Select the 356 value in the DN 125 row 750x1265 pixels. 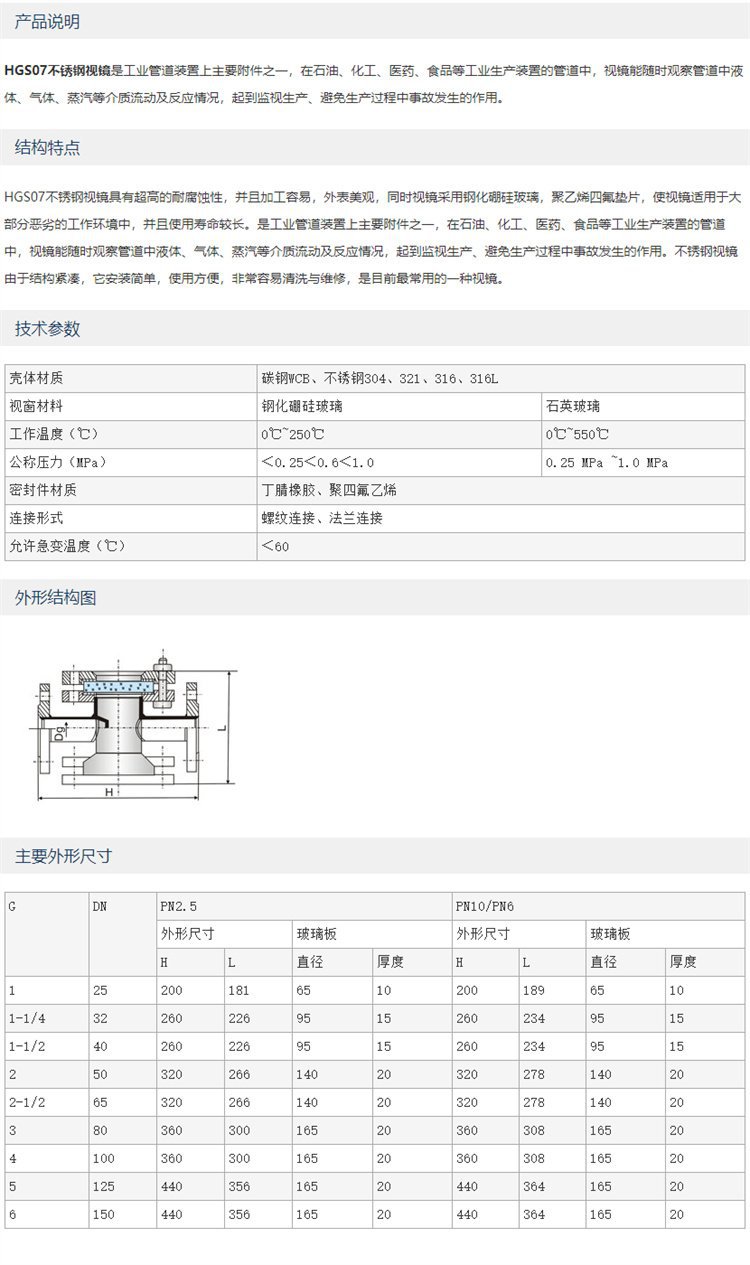[258, 1186]
